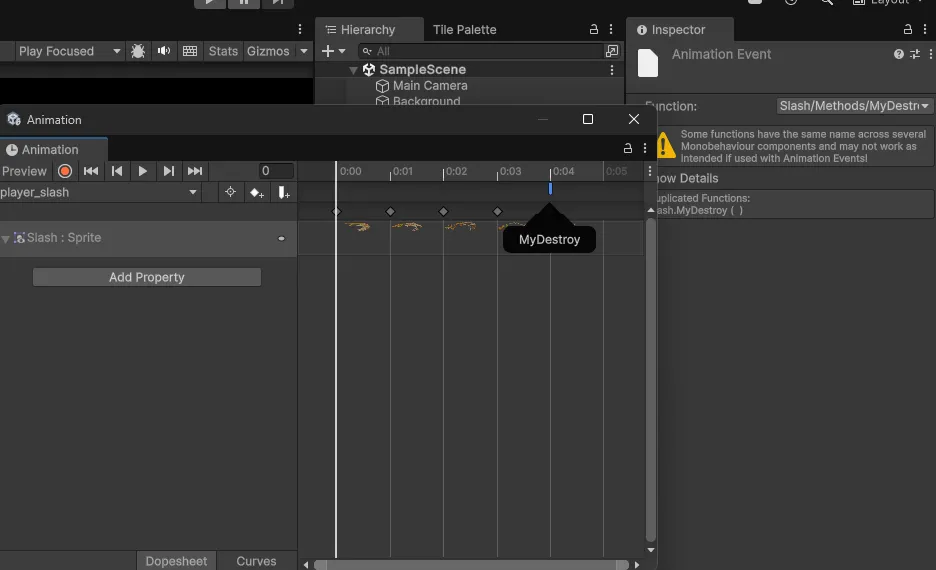936x570 pixels.
Task: Jump to next keyframe
Action: (169, 171)
